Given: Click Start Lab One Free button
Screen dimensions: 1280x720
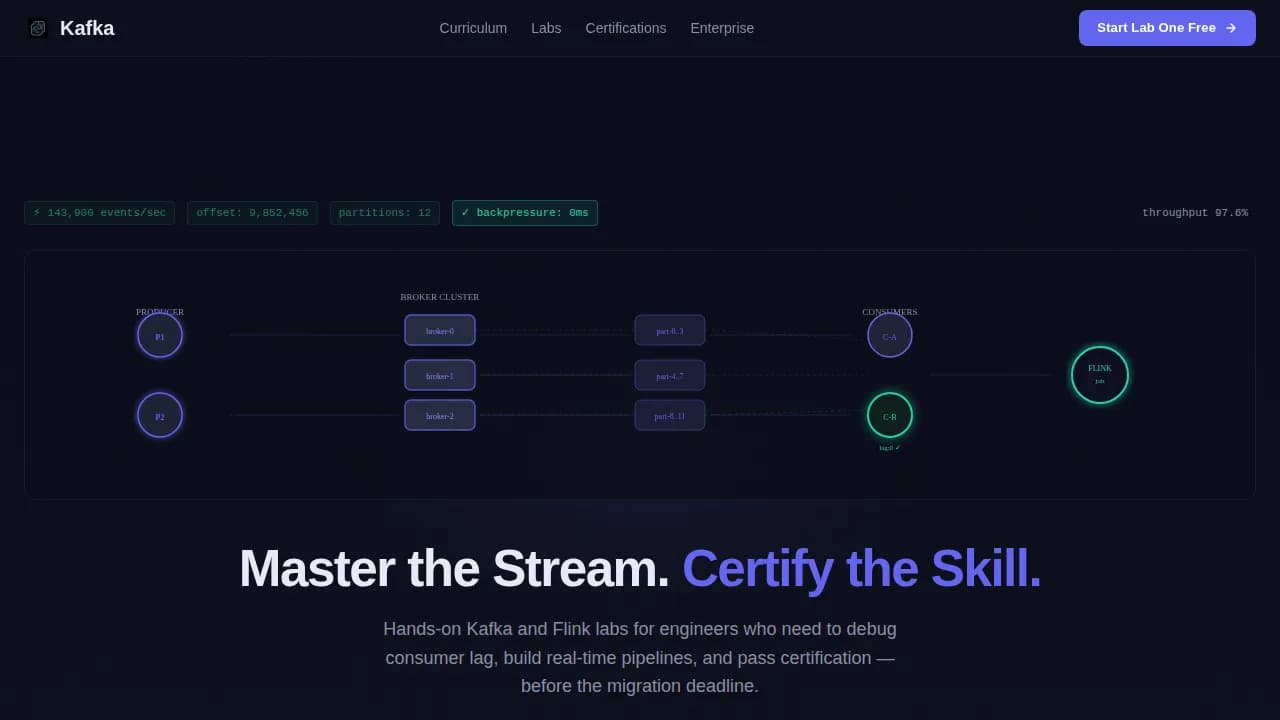Looking at the screenshot, I should point(1167,28).
